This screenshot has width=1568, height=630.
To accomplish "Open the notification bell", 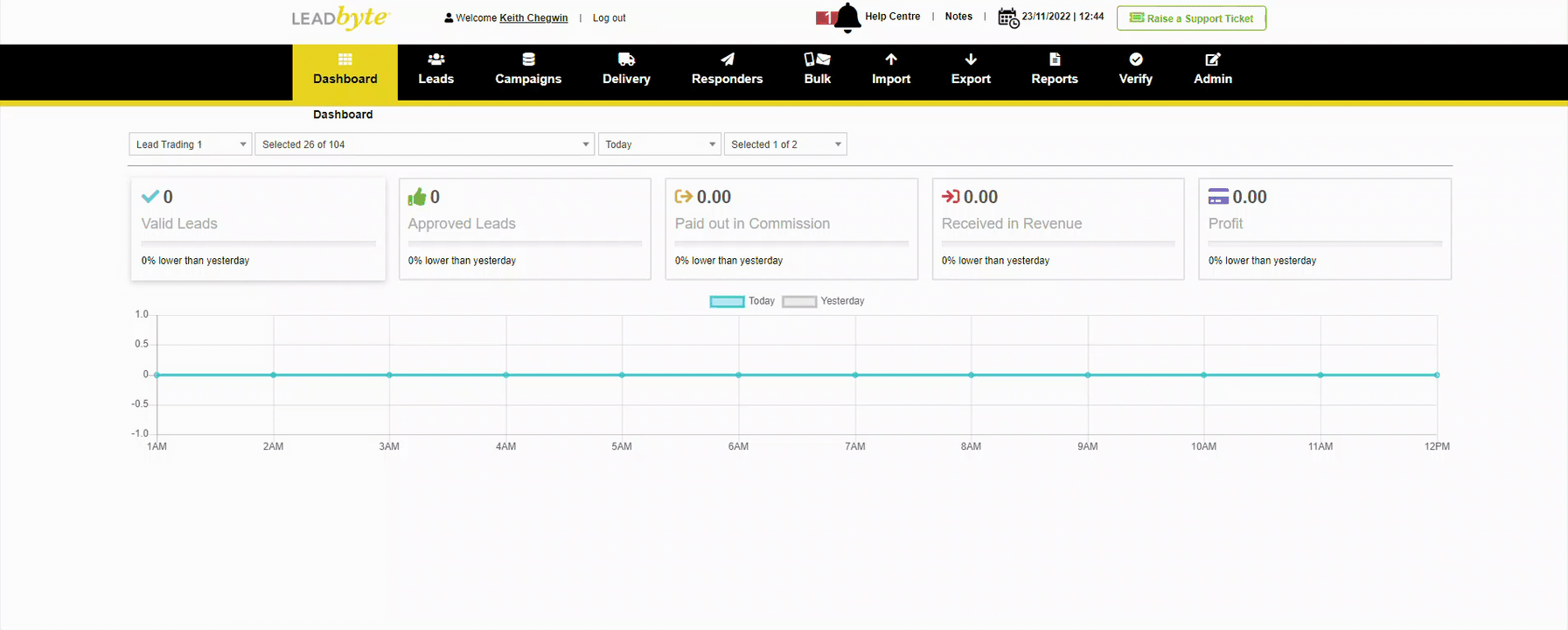I will click(847, 17).
